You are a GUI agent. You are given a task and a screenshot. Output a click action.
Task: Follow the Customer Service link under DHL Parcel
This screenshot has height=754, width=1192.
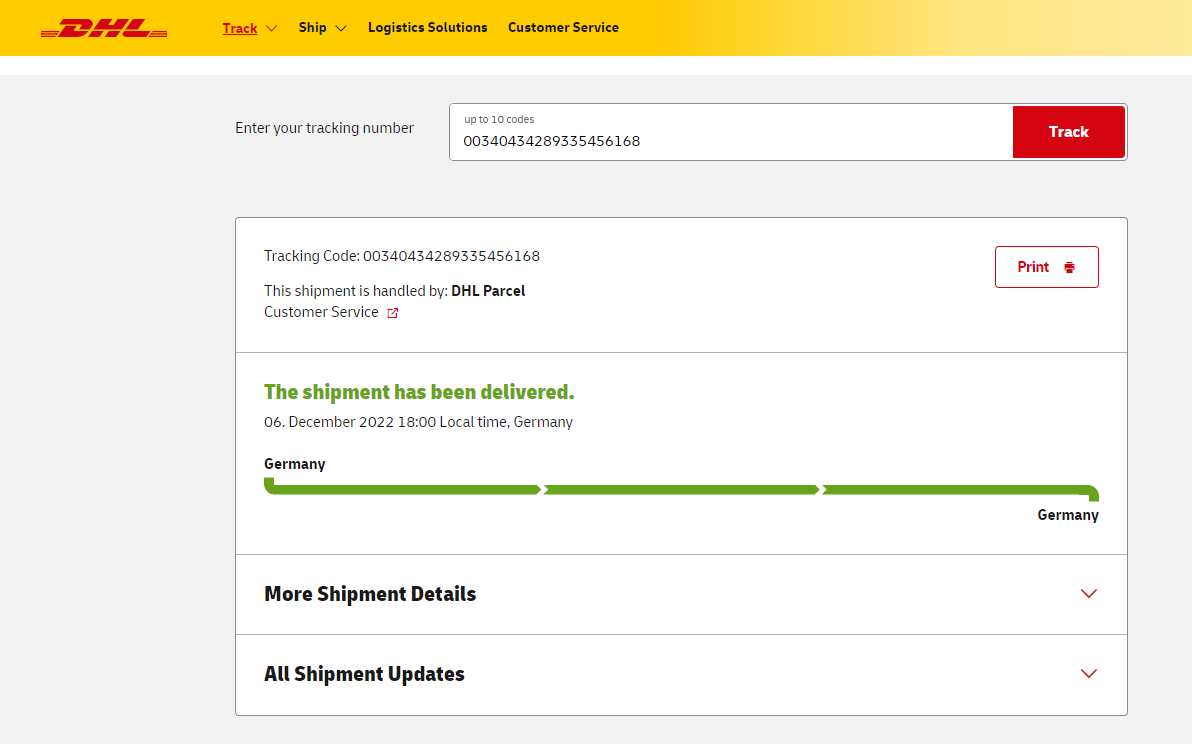click(321, 312)
